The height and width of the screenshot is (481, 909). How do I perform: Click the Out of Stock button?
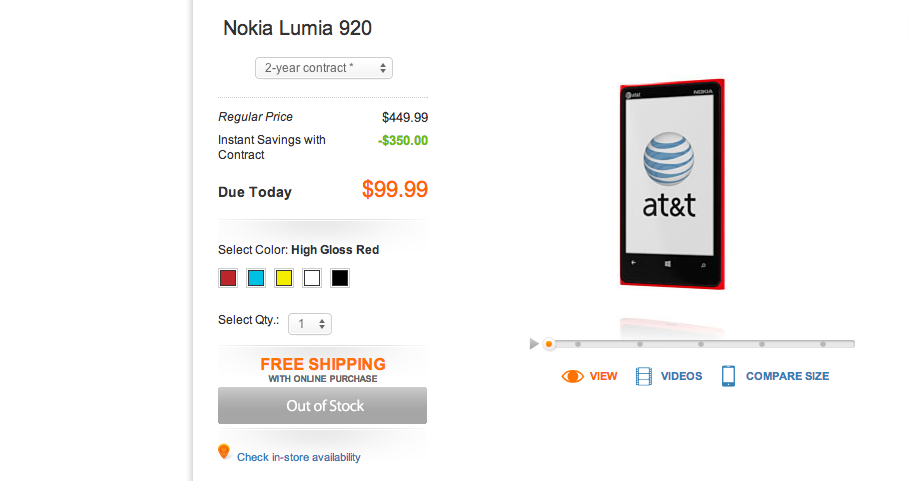322,406
